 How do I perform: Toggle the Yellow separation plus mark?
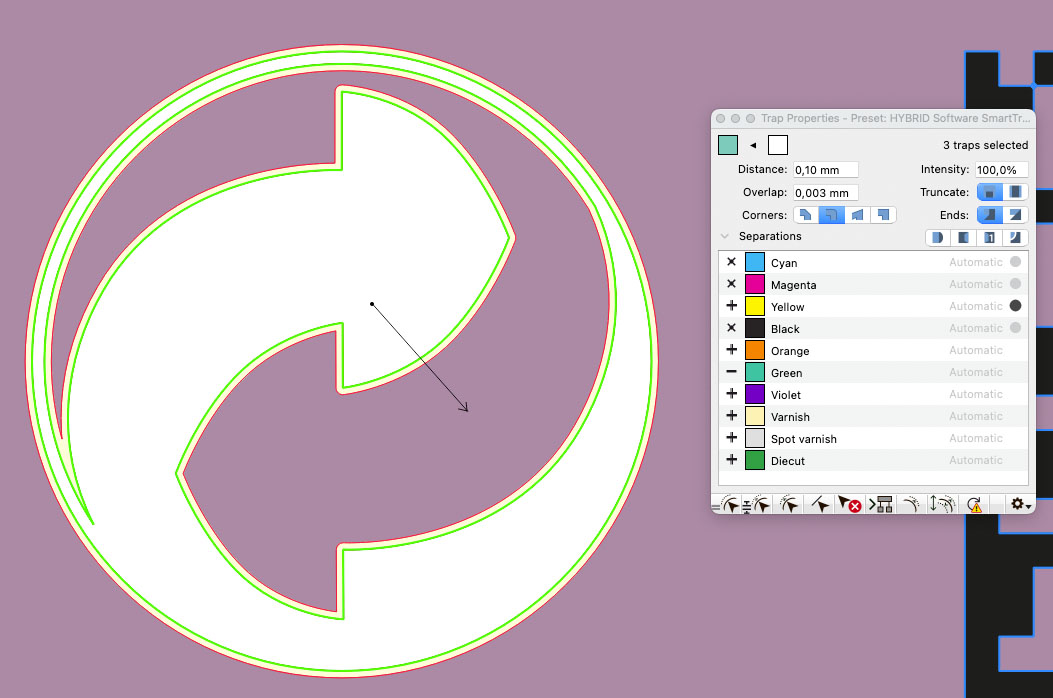coord(731,306)
